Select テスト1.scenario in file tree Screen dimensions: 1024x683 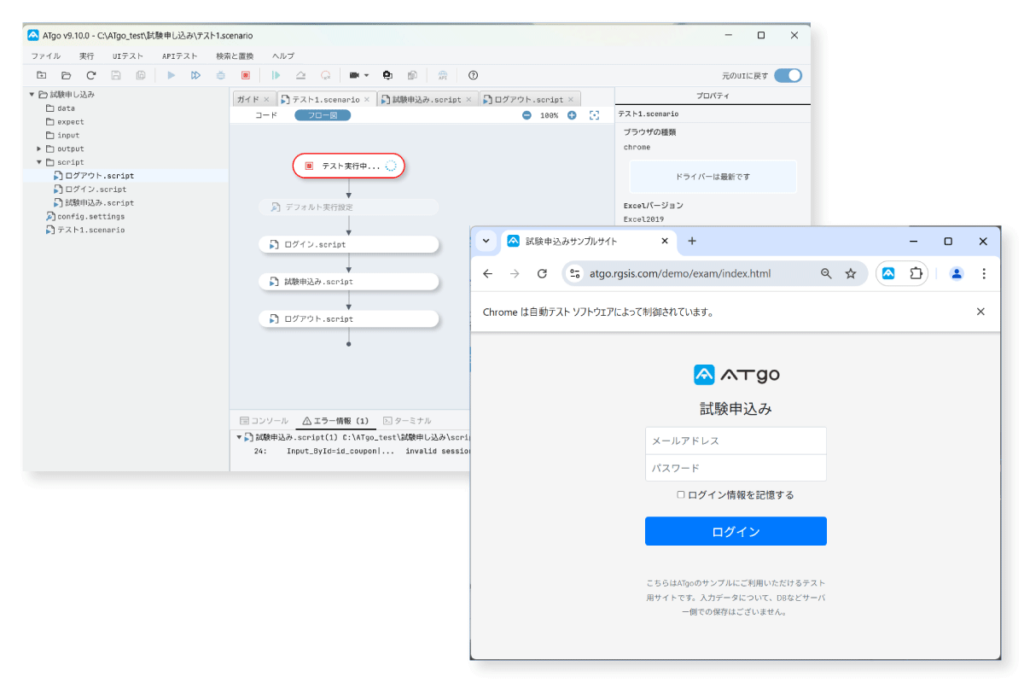[x=85, y=230]
